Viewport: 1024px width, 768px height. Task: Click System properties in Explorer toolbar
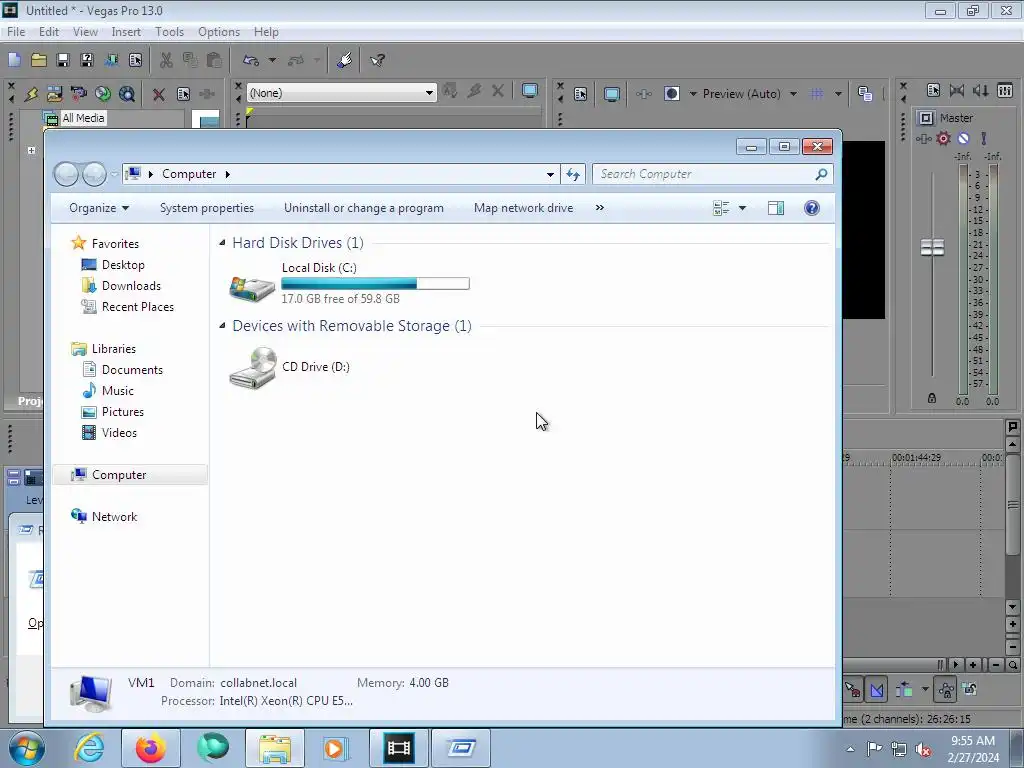pos(207,208)
